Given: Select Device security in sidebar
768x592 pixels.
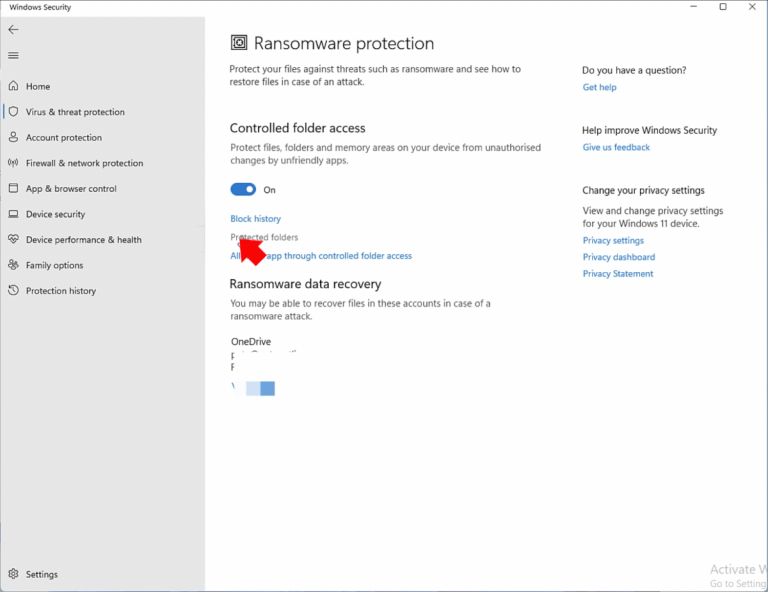Looking at the screenshot, I should click(55, 214).
